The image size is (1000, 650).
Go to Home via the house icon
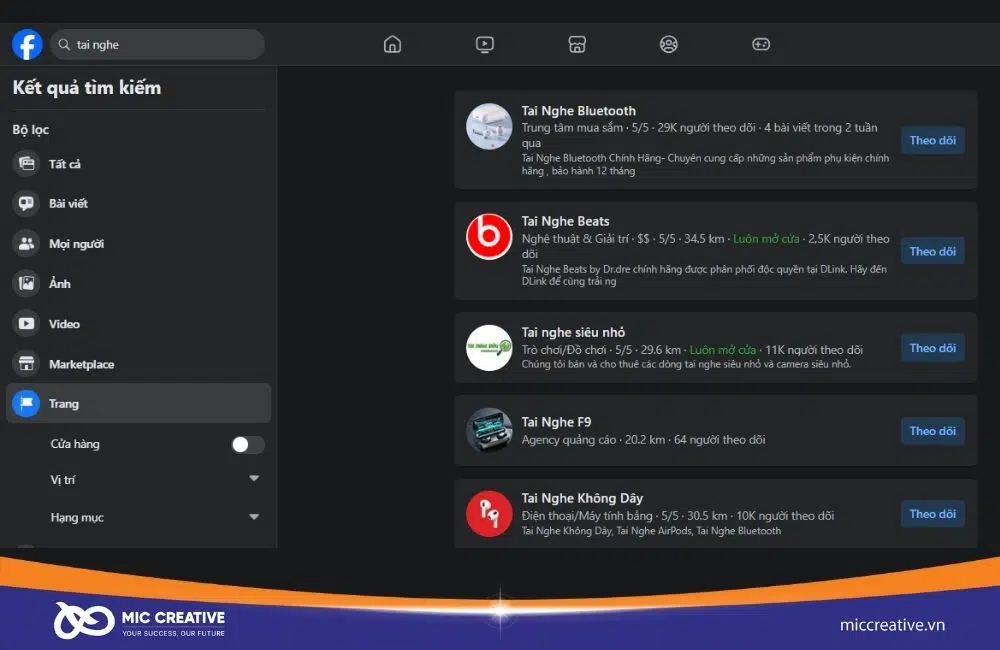click(392, 44)
